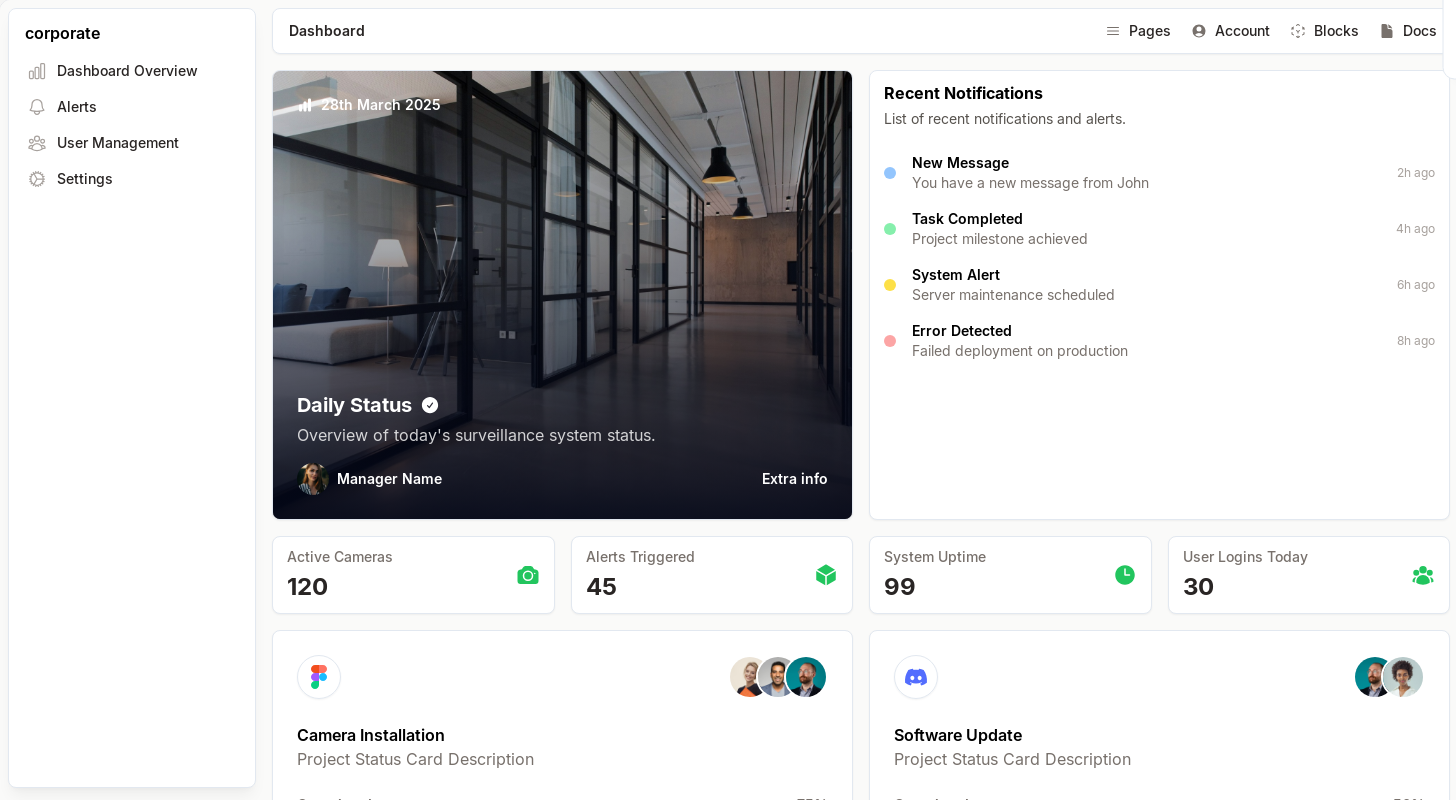Click the Discord logo on Software Update card

[x=916, y=677]
